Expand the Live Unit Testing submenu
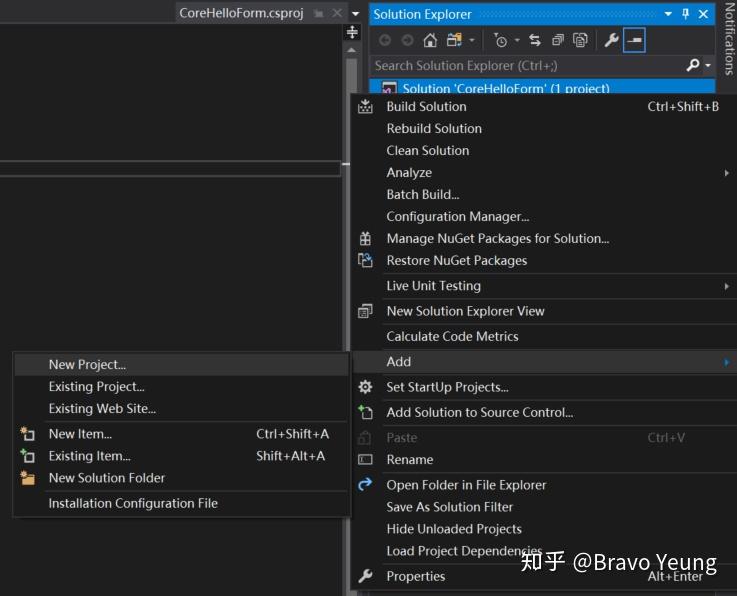 click(x=544, y=286)
